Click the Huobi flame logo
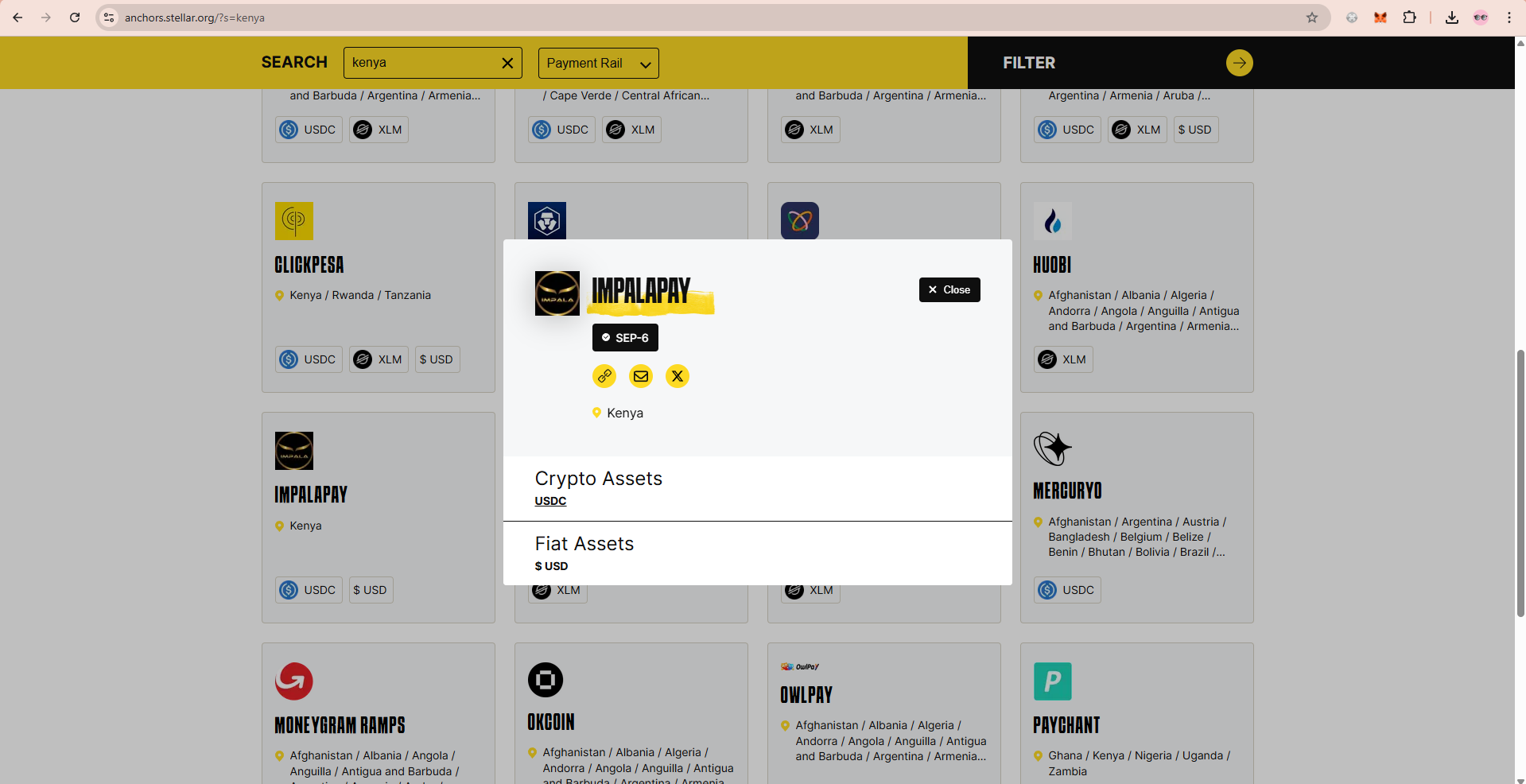 click(x=1053, y=221)
